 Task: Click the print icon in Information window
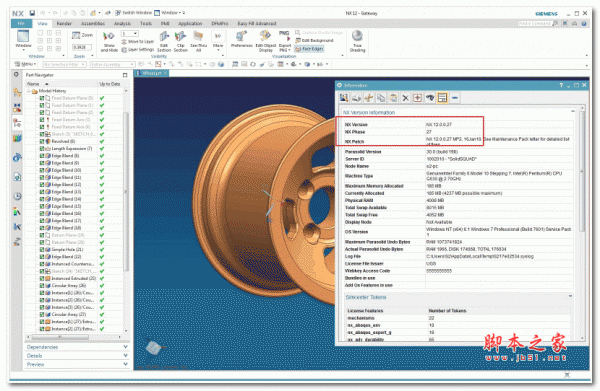356,98
